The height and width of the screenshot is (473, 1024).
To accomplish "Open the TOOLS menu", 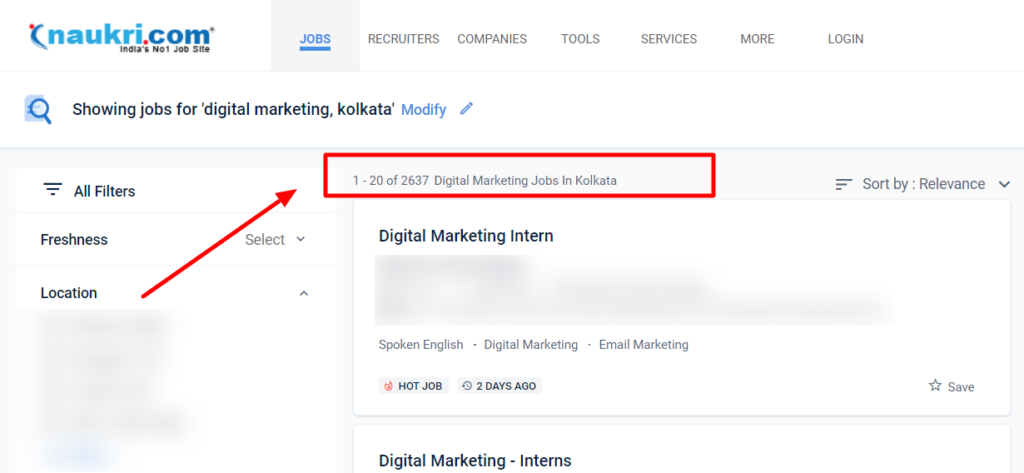I will point(581,39).
